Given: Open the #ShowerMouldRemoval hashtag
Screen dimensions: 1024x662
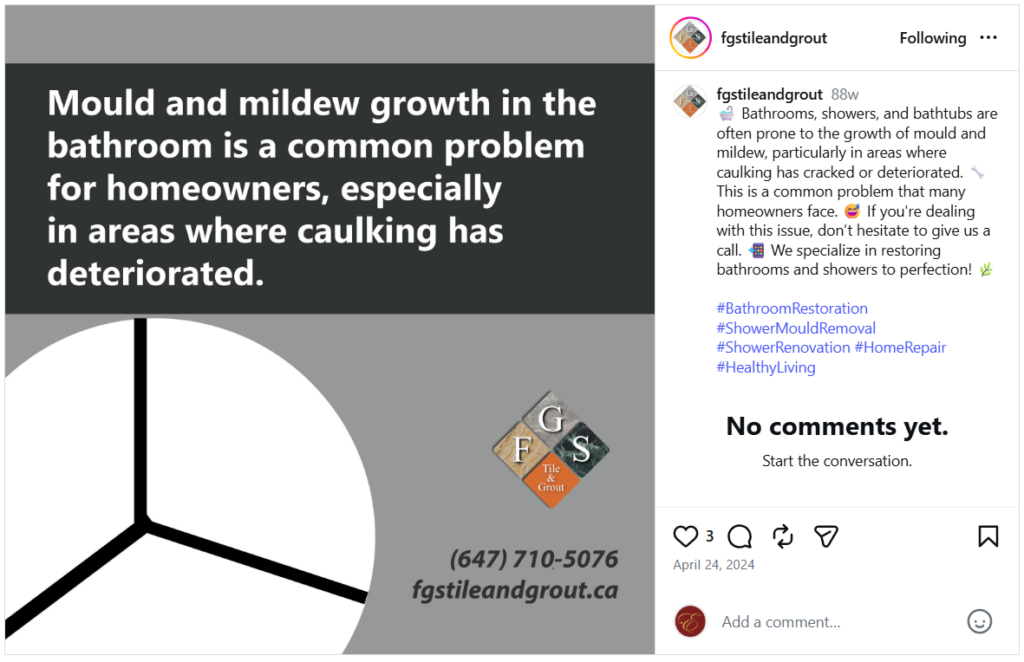Looking at the screenshot, I should pos(796,328).
